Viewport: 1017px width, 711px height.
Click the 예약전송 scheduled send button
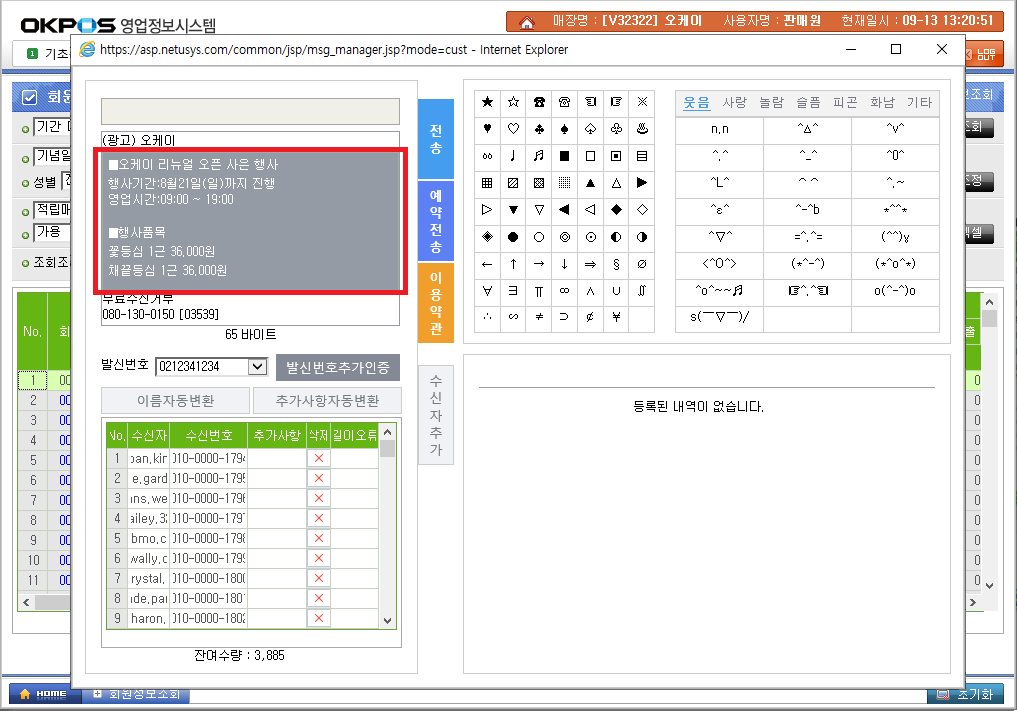(435, 220)
